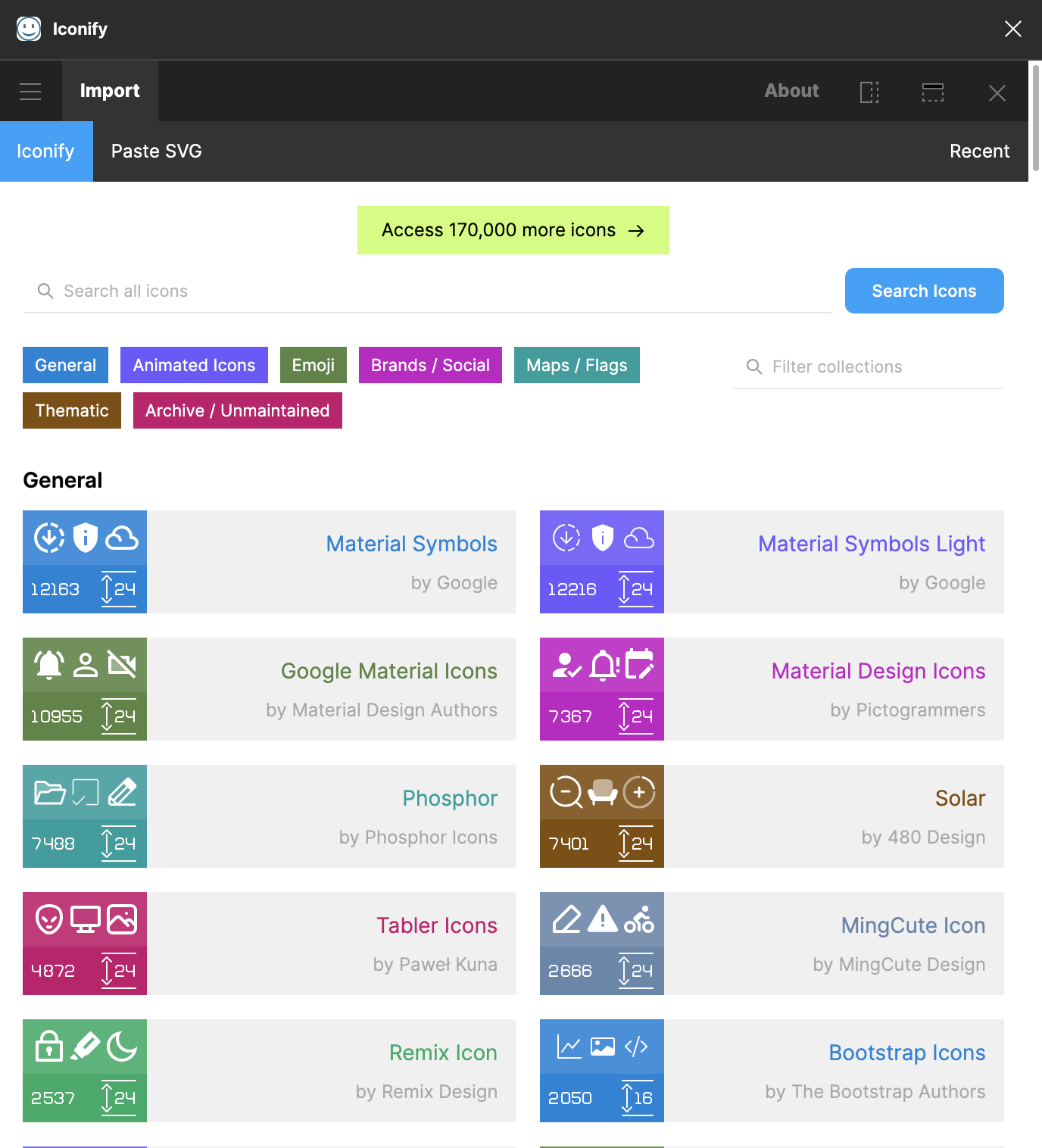Select the Iconify sub-tab
This screenshot has height=1148, width=1042.
pos(46,151)
